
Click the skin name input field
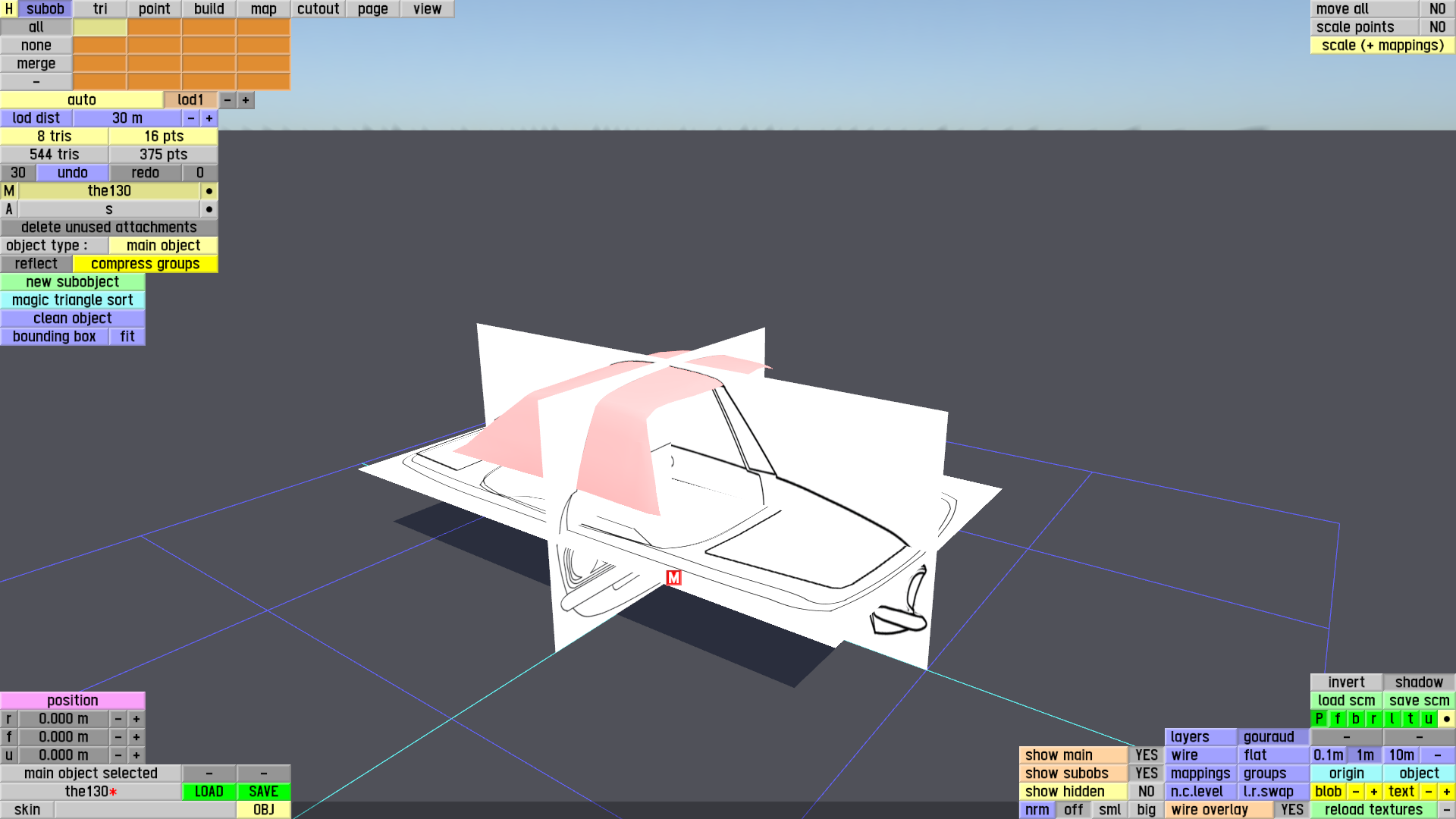pos(145,810)
